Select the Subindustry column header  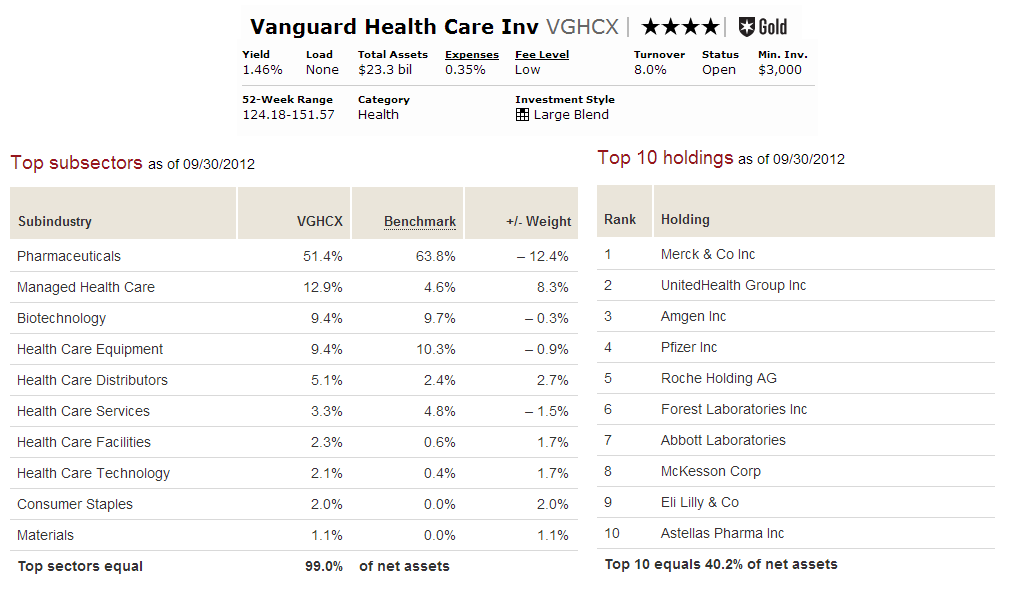[54, 222]
